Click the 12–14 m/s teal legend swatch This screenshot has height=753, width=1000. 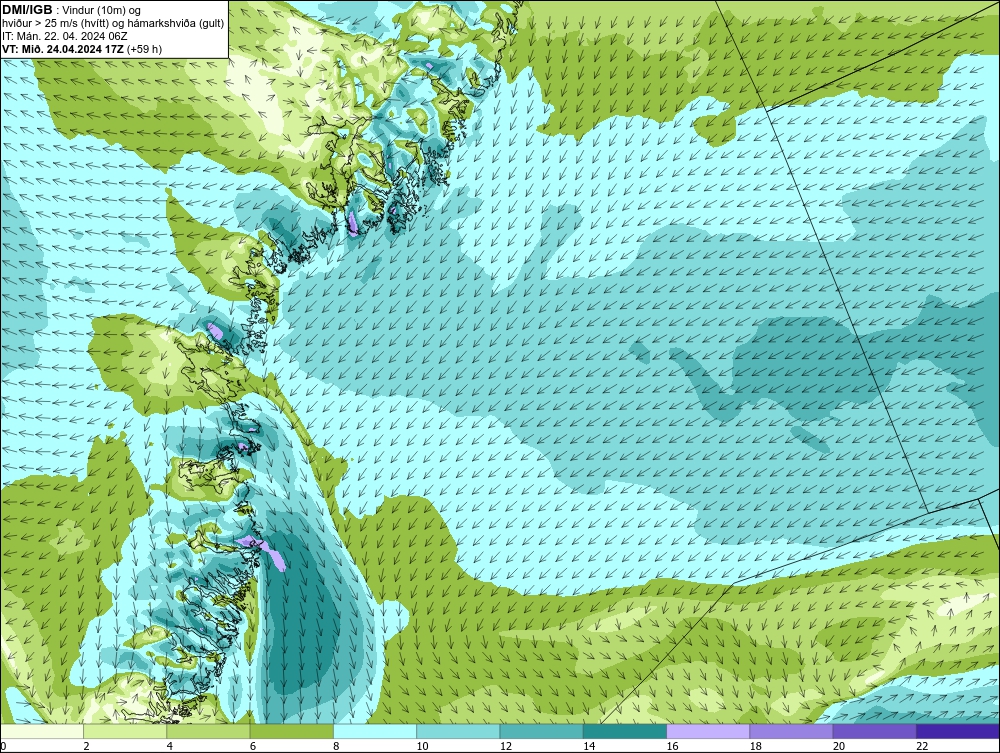point(541,731)
